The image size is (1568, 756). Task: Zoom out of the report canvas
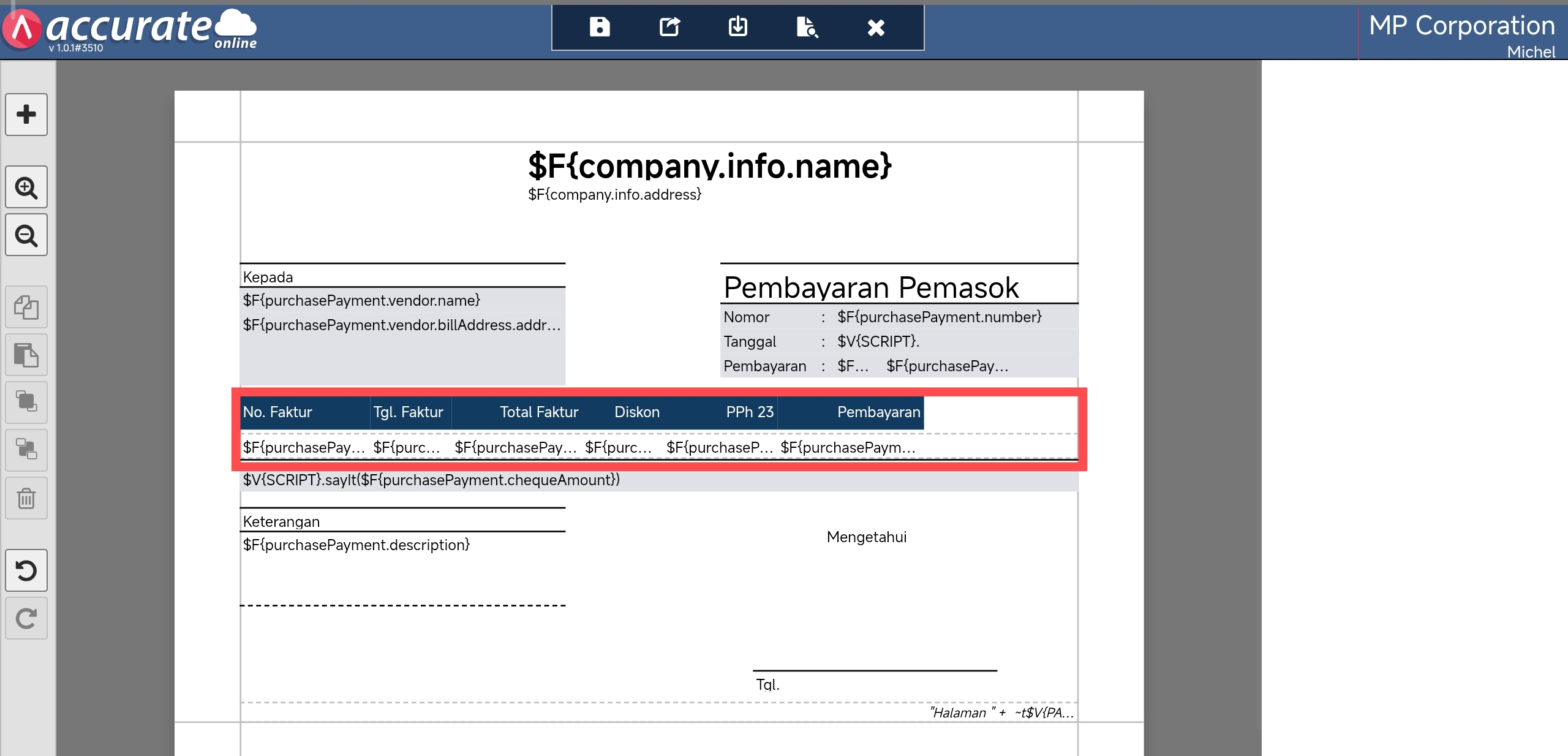click(26, 235)
